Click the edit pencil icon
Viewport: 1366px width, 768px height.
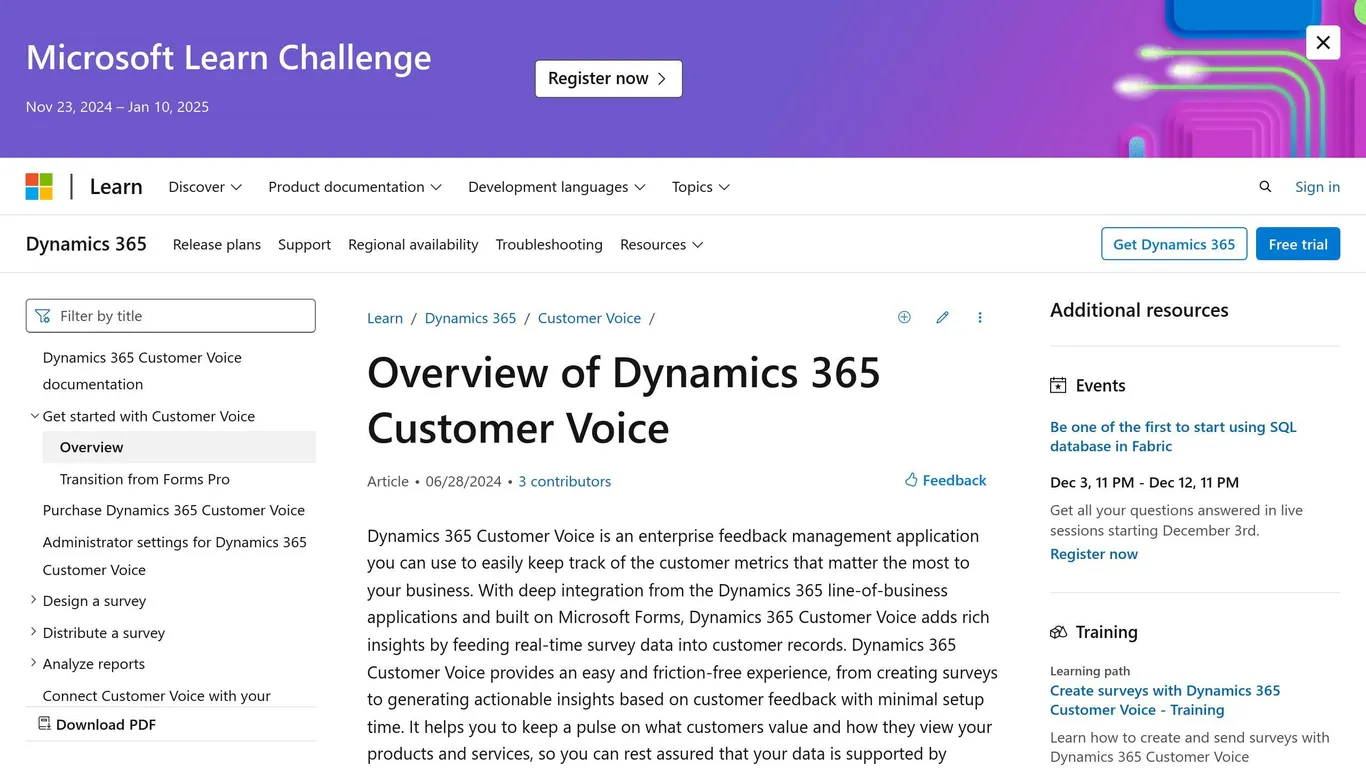942,317
